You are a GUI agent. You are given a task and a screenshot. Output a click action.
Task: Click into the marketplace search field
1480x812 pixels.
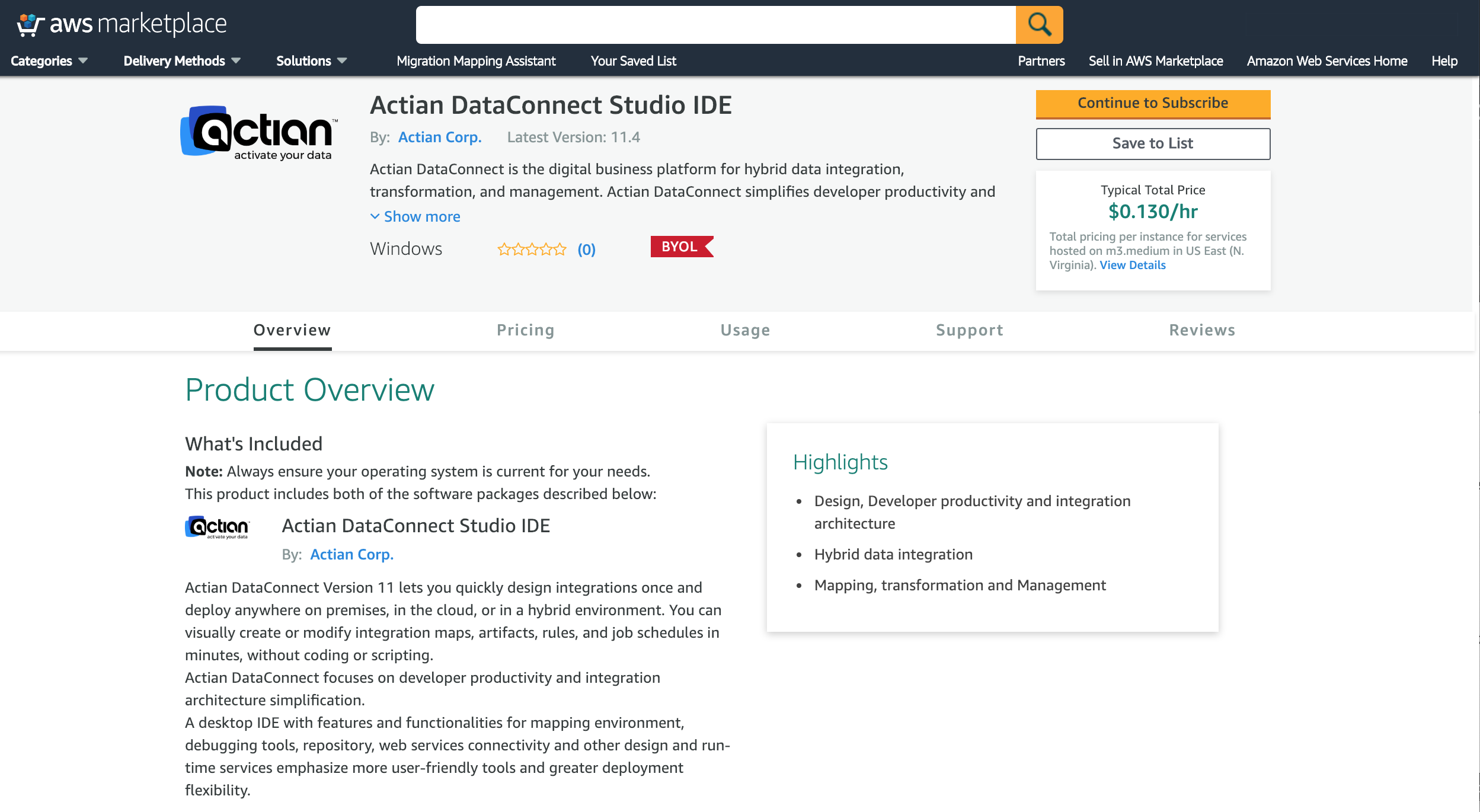coord(715,25)
